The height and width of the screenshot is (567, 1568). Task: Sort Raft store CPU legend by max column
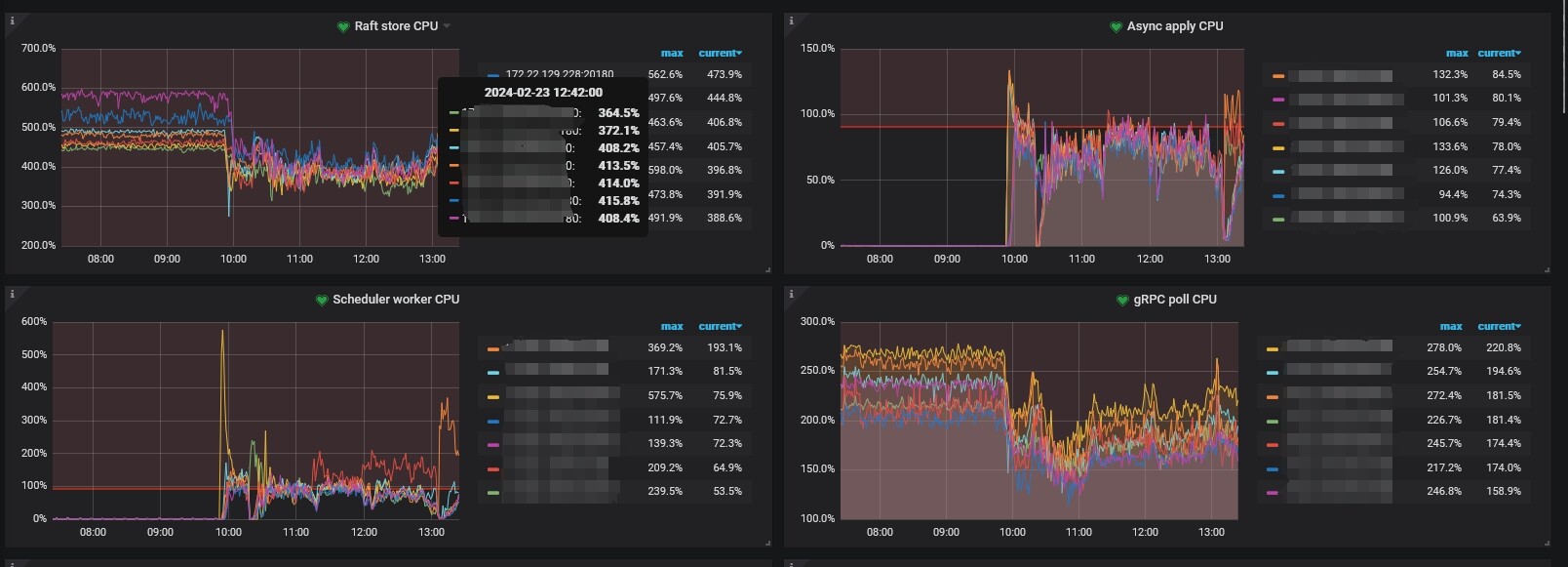click(x=671, y=53)
